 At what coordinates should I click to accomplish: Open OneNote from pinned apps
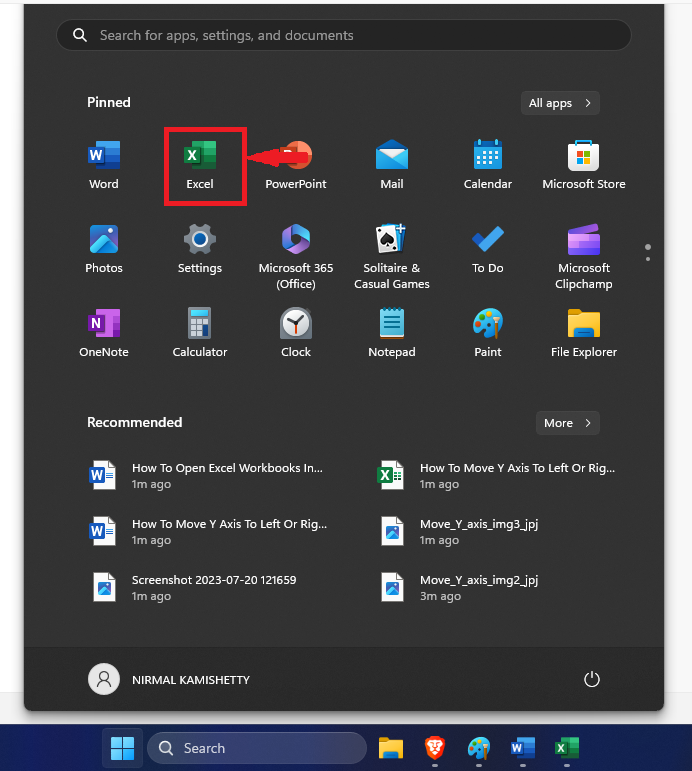click(104, 333)
